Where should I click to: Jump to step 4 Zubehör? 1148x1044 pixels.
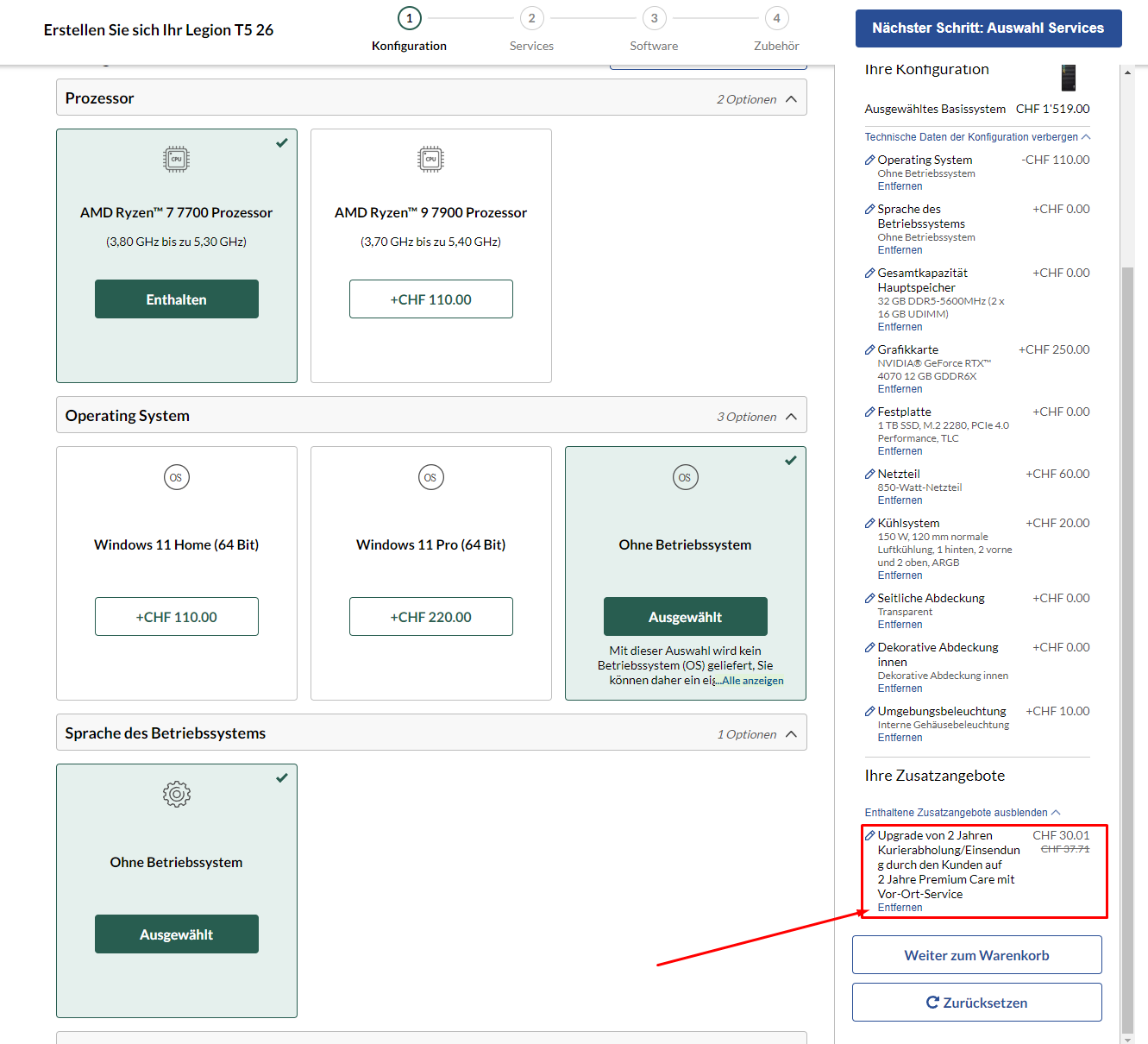point(776,19)
